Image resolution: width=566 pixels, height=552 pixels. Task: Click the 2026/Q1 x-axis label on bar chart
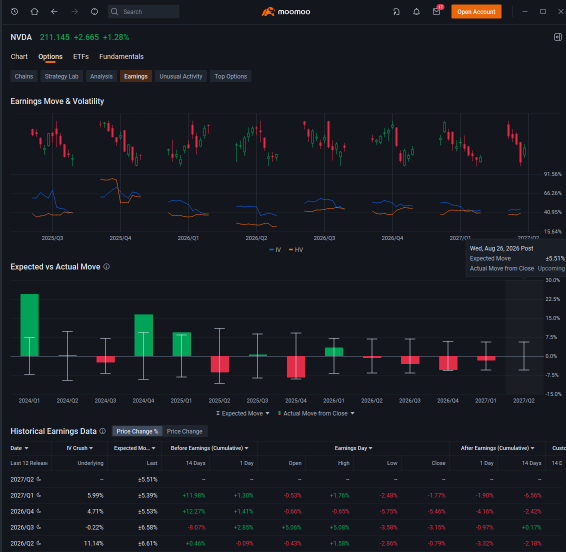[334, 400]
